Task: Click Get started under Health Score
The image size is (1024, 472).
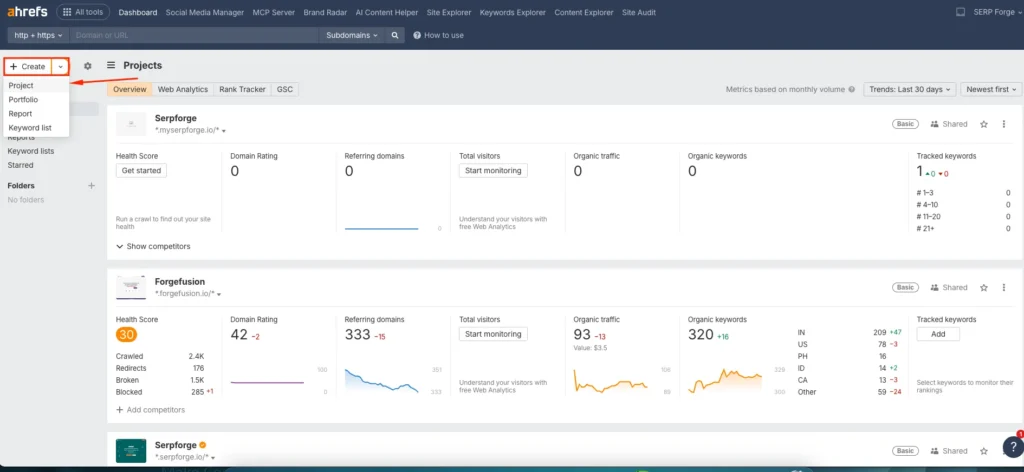Action: pos(141,171)
